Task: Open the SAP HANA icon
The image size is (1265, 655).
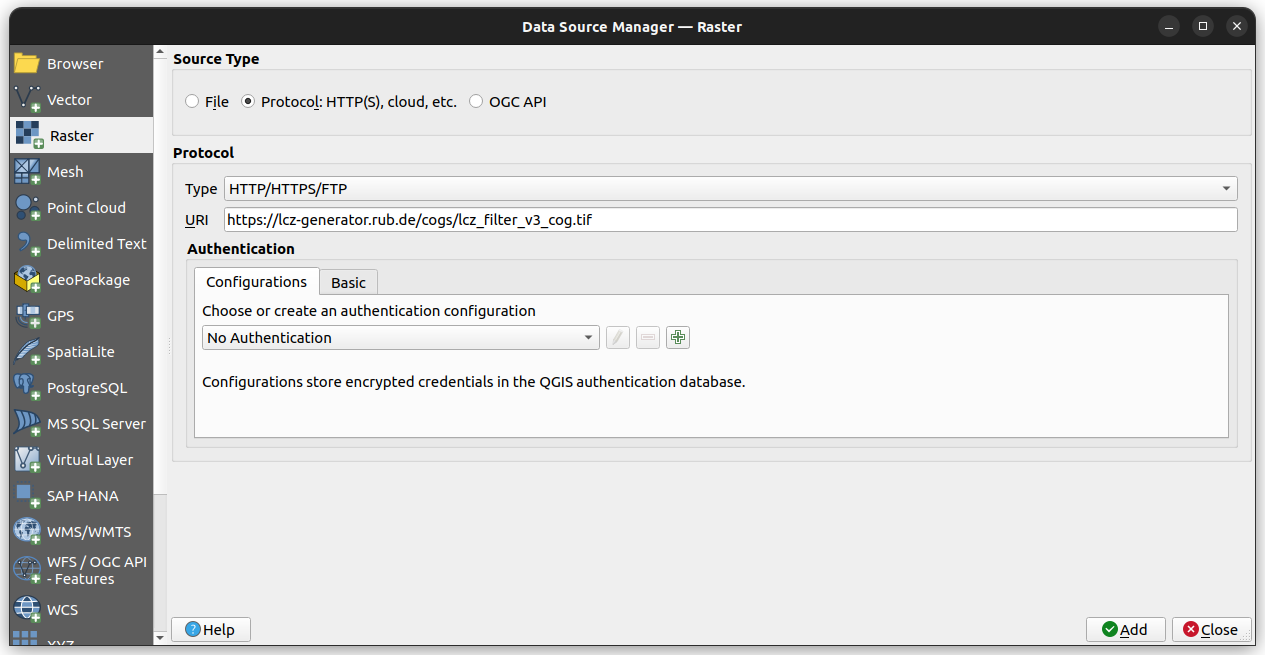Action: (27, 496)
